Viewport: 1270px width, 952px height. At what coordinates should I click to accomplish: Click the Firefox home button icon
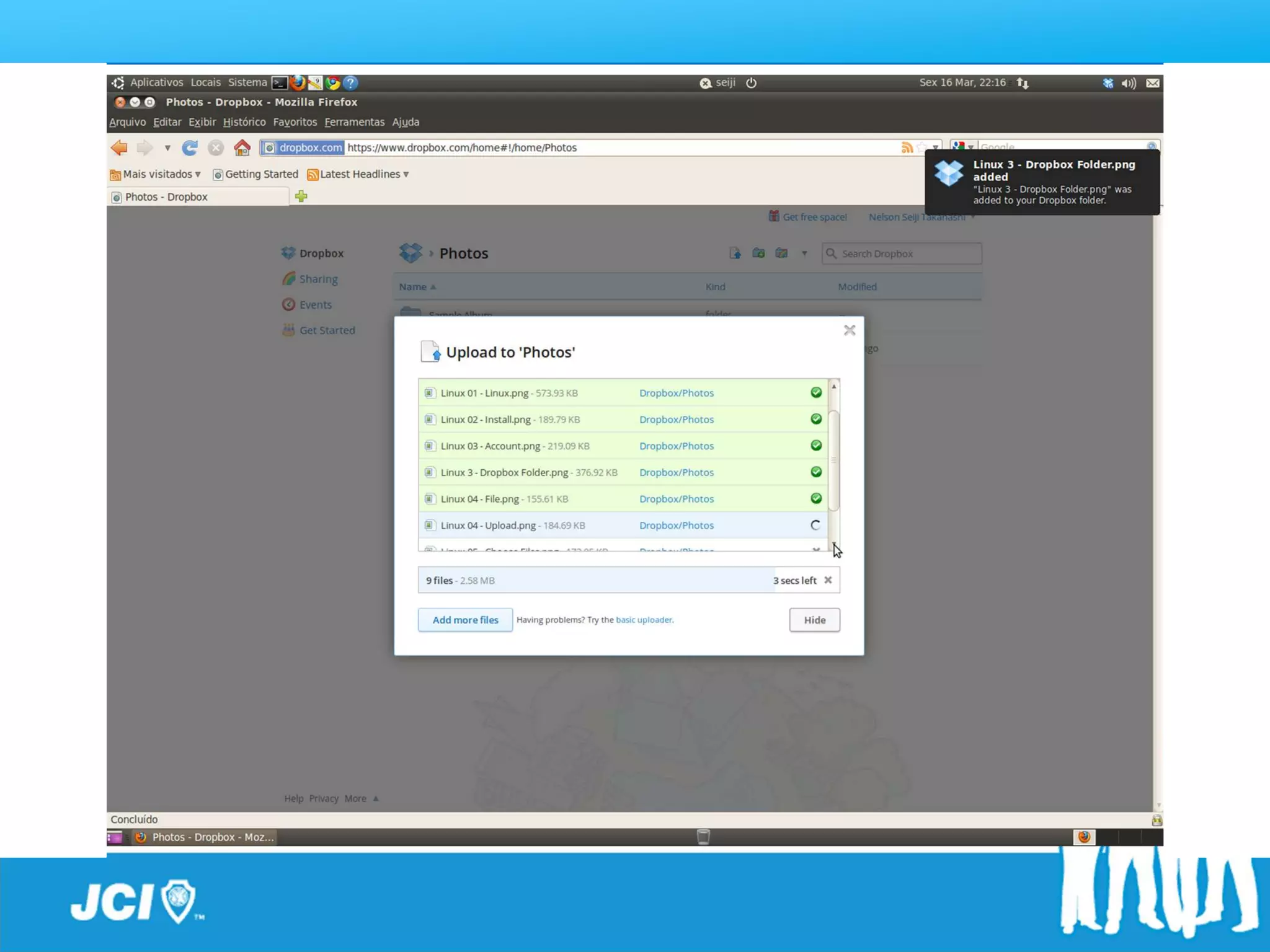coord(242,148)
